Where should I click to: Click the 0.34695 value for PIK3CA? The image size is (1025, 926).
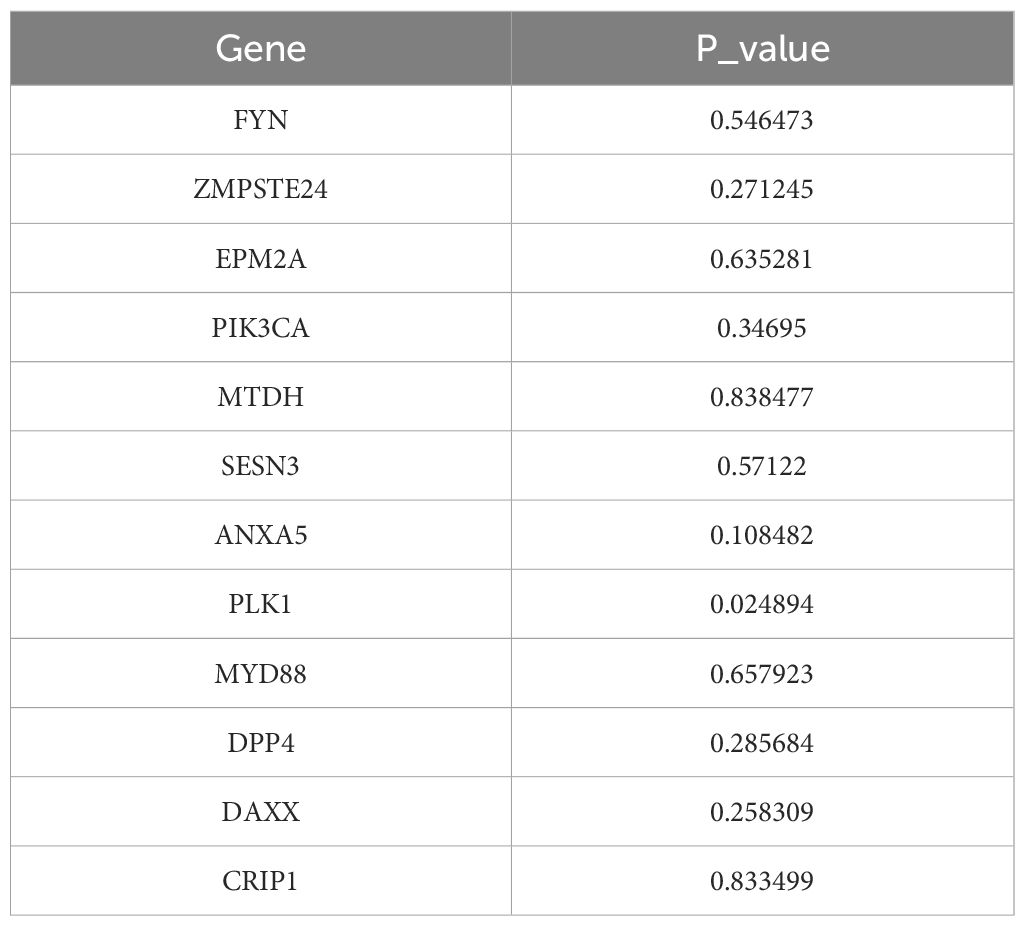coord(762,328)
